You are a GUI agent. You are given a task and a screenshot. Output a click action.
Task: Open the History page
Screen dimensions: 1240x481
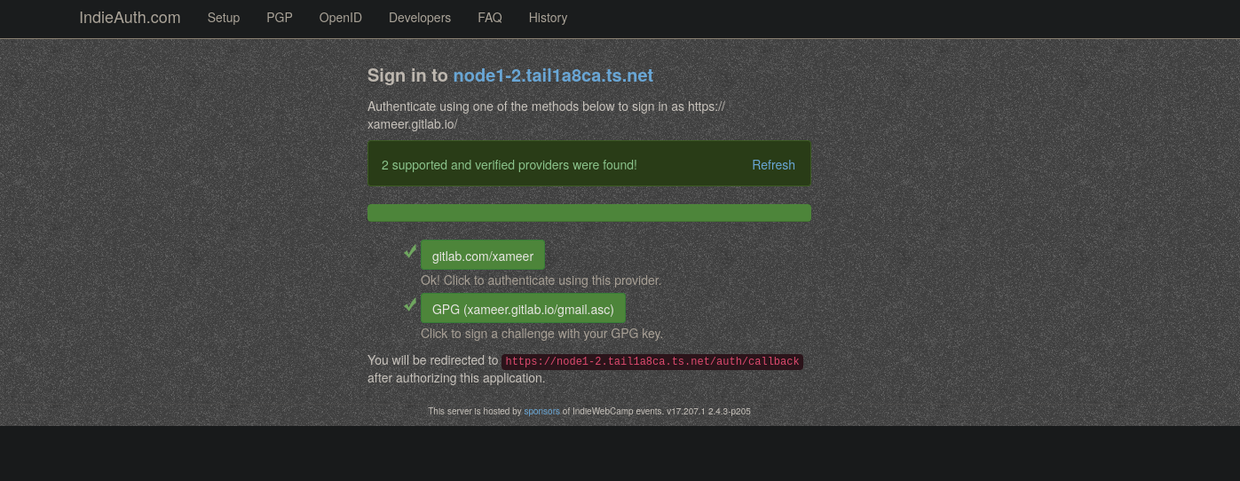pos(547,18)
